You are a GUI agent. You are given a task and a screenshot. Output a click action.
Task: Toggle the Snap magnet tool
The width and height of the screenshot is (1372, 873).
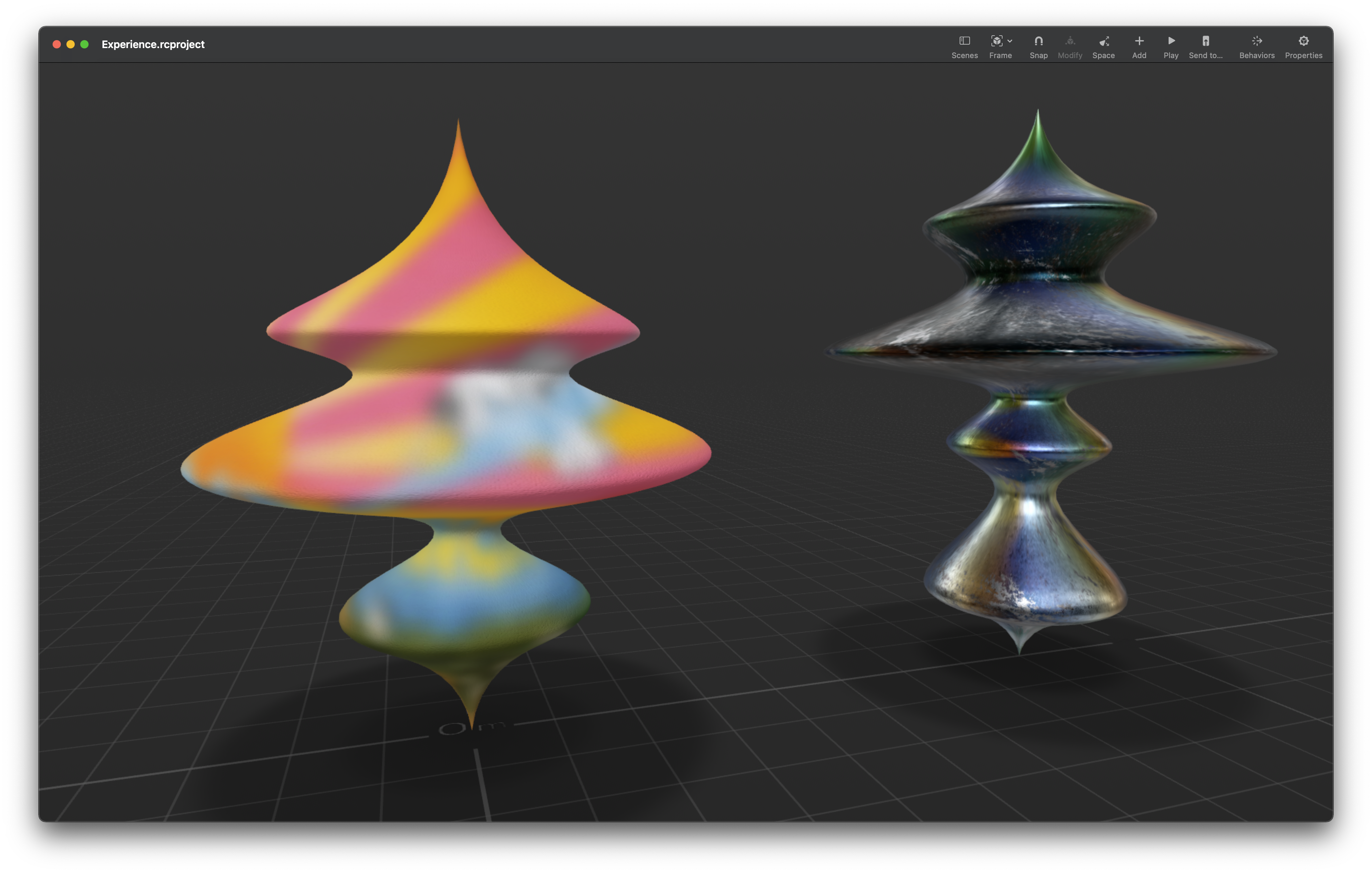tap(1038, 47)
